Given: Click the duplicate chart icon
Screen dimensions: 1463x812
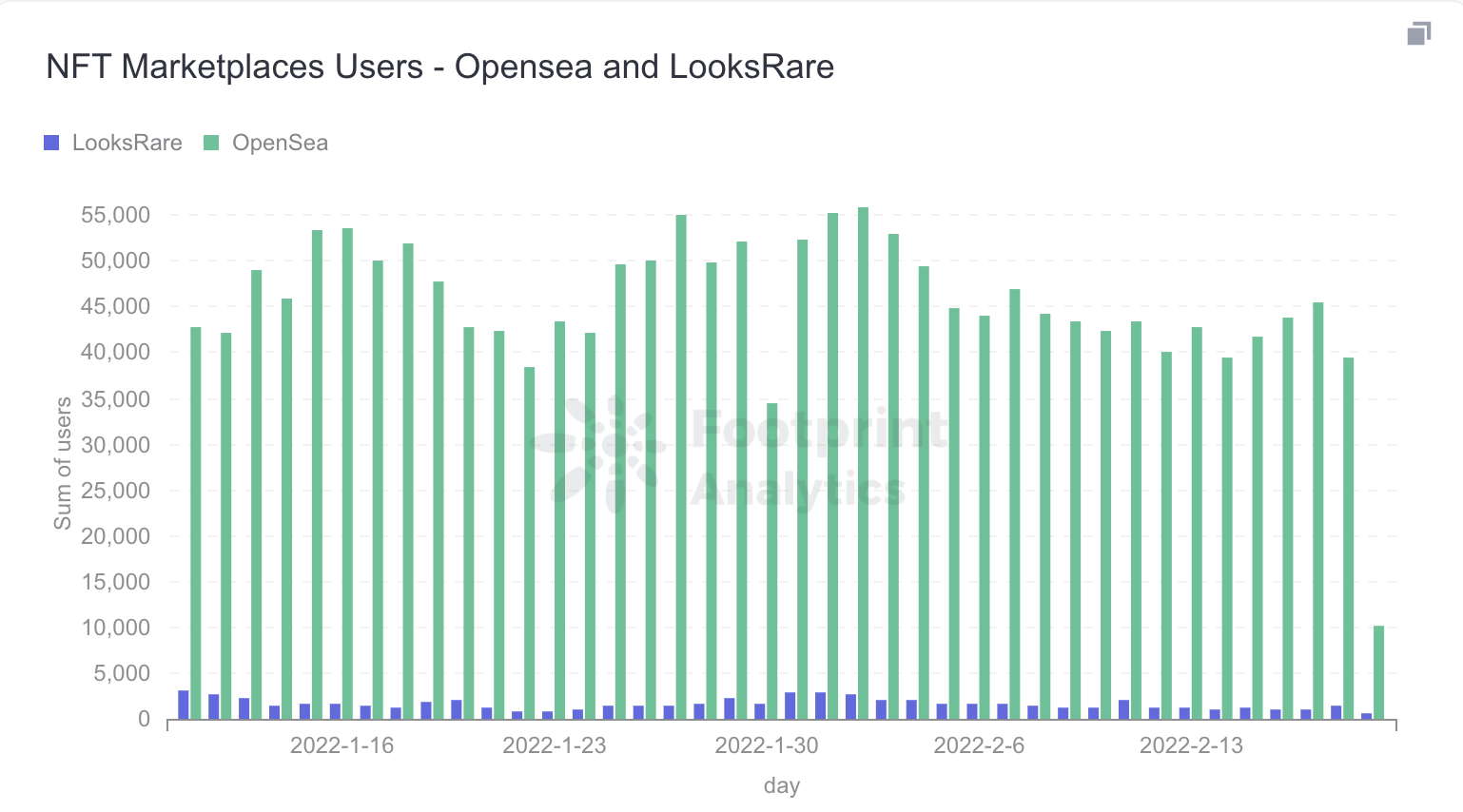Looking at the screenshot, I should pos(1418,33).
